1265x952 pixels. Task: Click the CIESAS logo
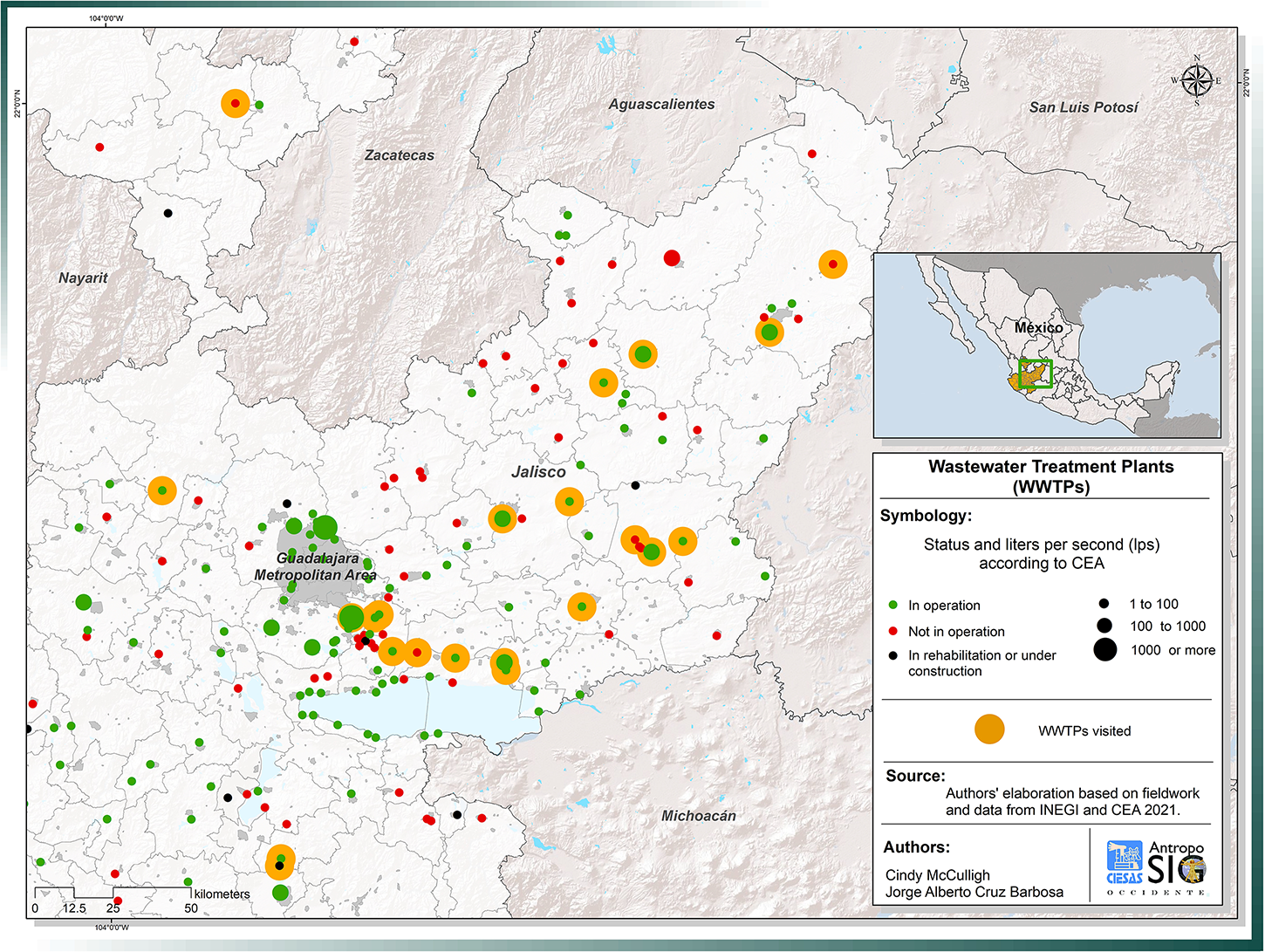1125,863
